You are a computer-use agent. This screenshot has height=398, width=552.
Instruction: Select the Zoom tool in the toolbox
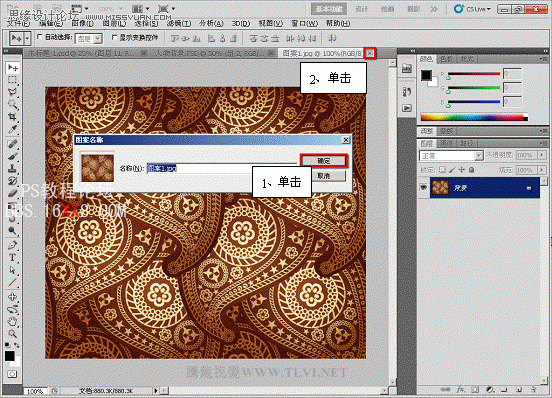pos(13,333)
